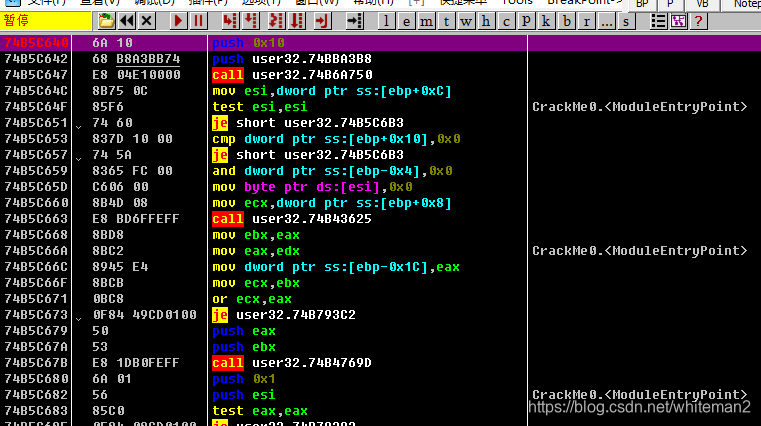Show Handles via 'h' button
Viewport: 761px width, 426px height.
coord(486,21)
